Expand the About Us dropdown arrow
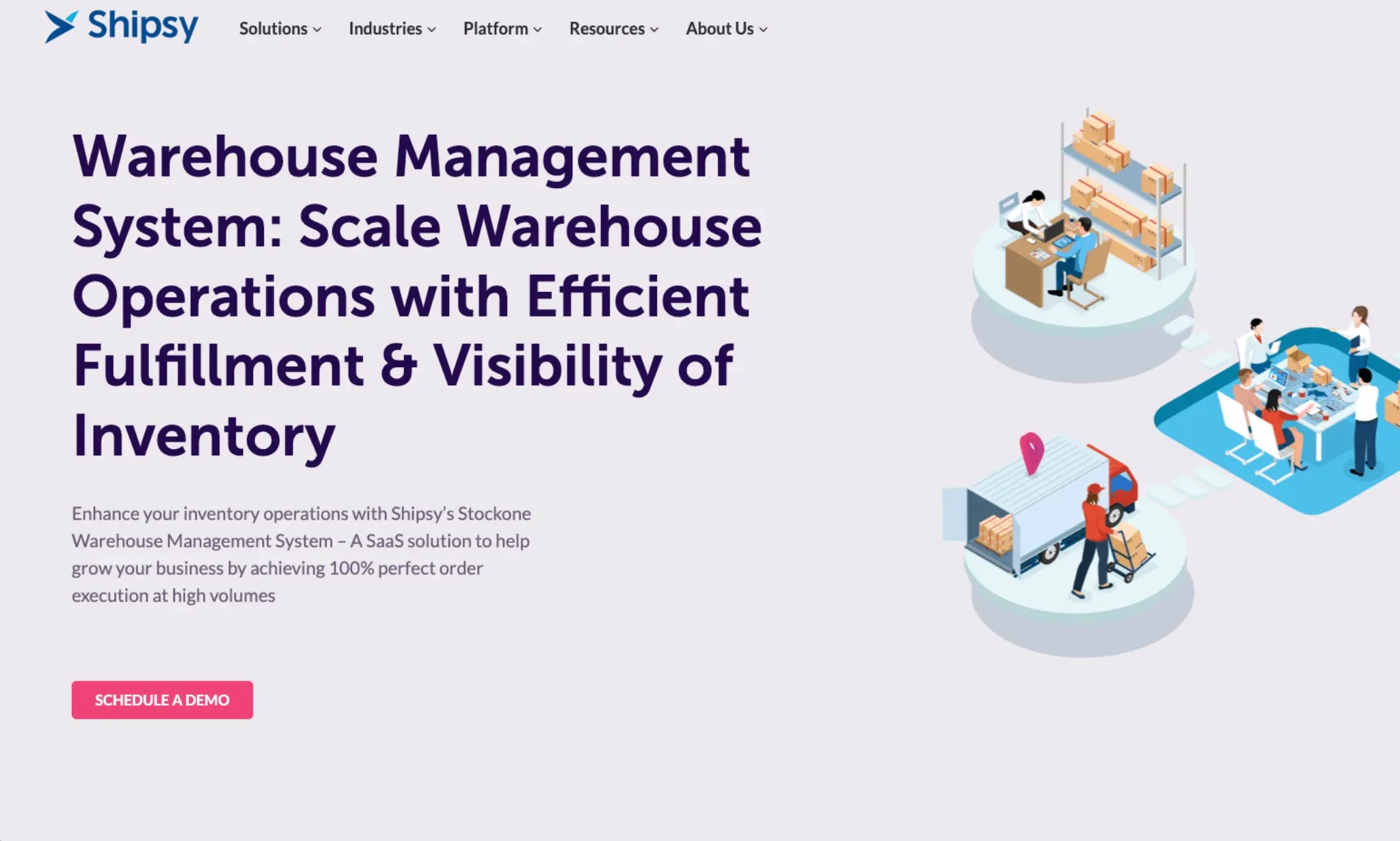This screenshot has height=841, width=1400. [764, 29]
